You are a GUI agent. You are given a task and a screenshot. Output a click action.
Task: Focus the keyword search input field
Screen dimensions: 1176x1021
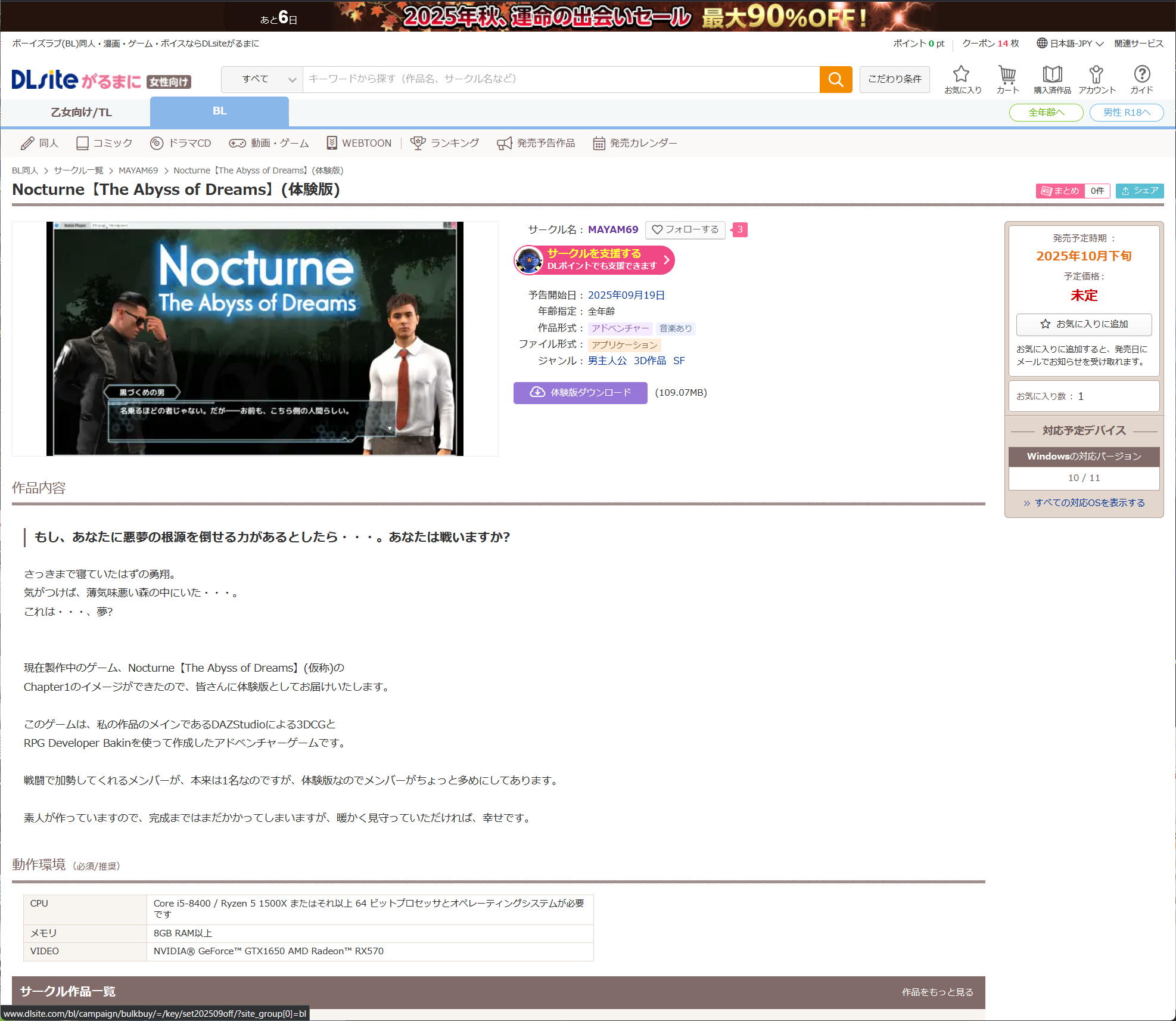click(560, 79)
